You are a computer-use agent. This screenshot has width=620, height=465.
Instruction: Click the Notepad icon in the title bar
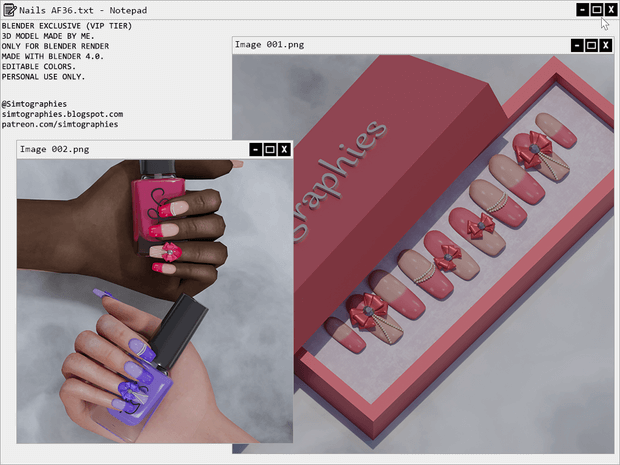click(x=9, y=9)
